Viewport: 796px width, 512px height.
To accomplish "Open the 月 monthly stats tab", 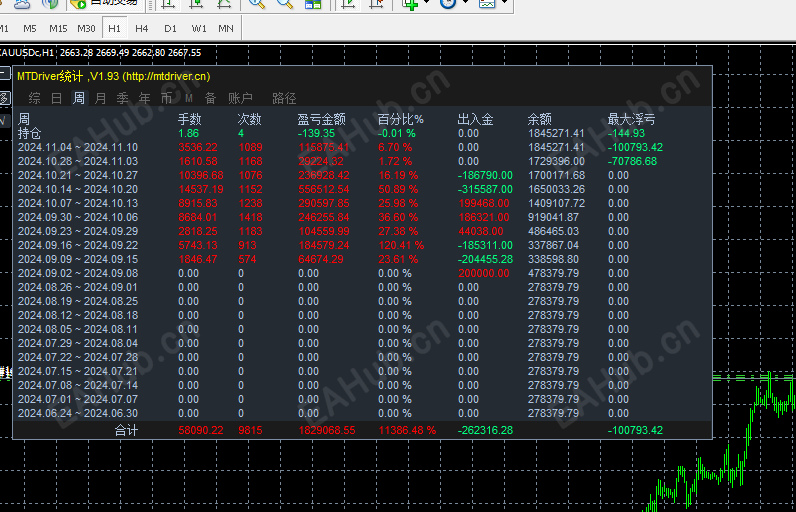I will pyautogui.click(x=101, y=98).
